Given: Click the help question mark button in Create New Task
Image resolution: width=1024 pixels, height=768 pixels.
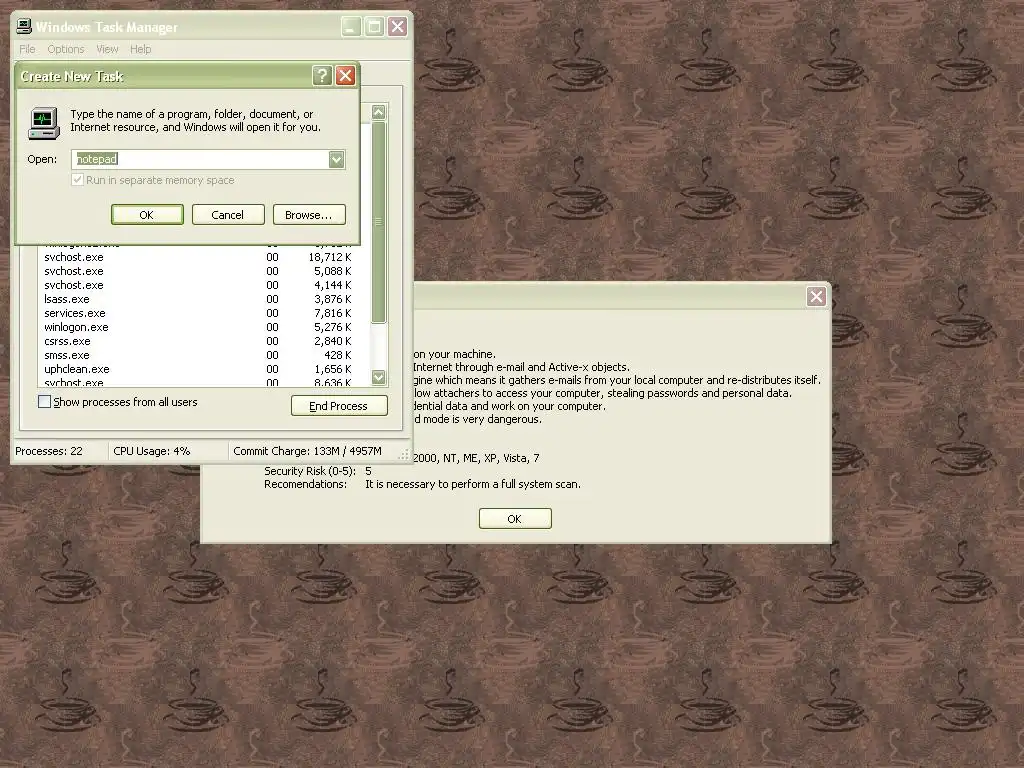Looking at the screenshot, I should click(x=322, y=76).
